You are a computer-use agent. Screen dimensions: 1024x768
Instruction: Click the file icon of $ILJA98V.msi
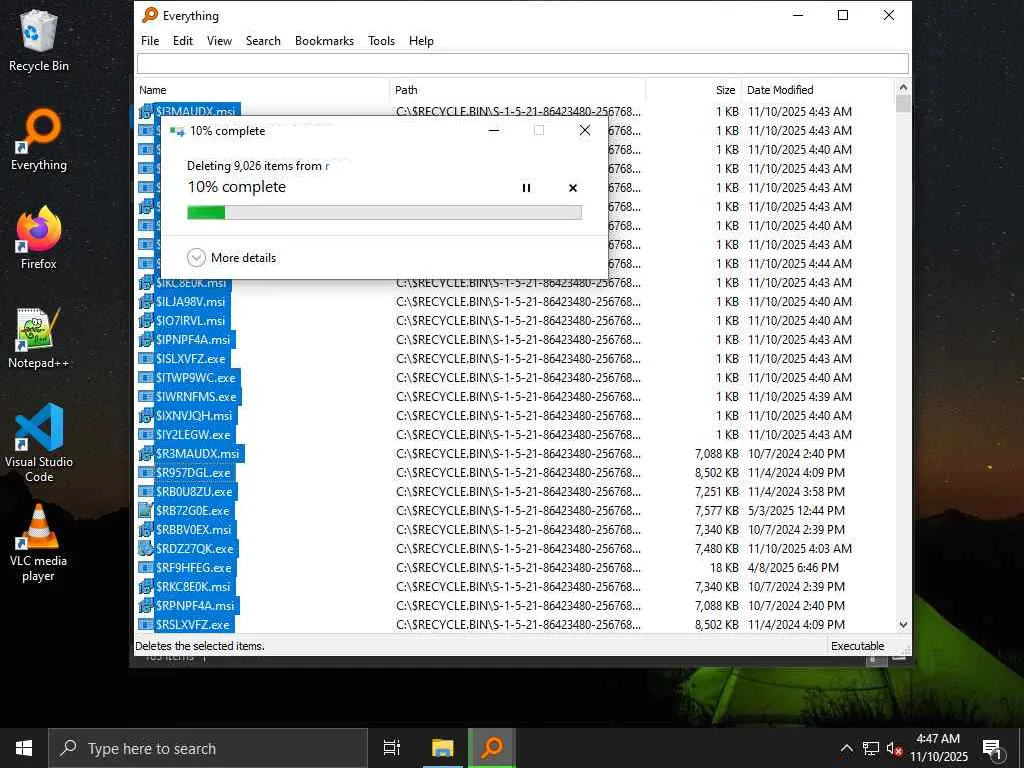click(146, 302)
